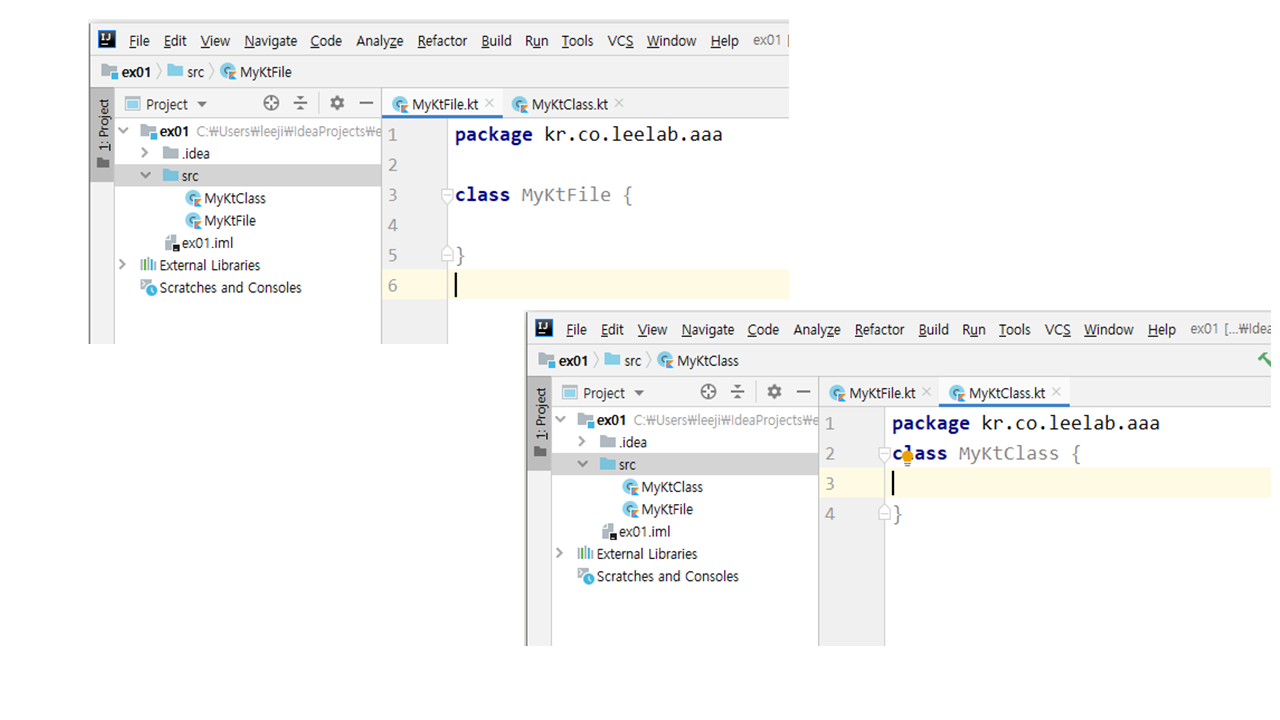Expand External Libraries in the MyKtClass window
1280x720 pixels.
point(560,553)
